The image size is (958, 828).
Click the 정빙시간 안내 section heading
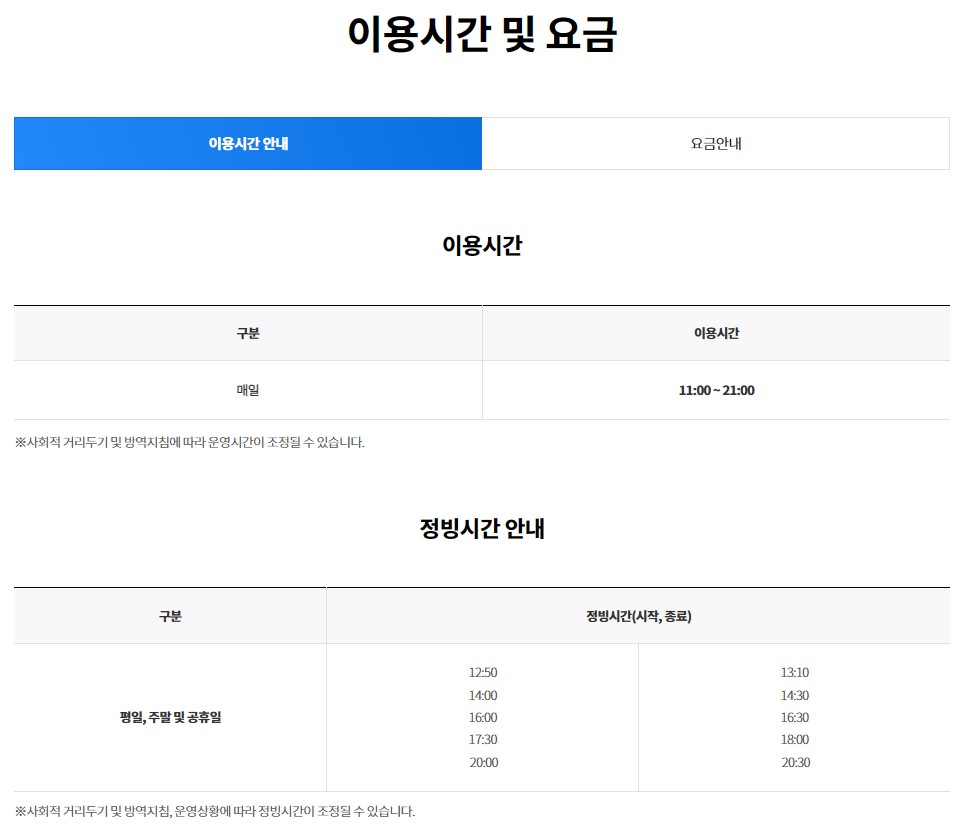482,528
